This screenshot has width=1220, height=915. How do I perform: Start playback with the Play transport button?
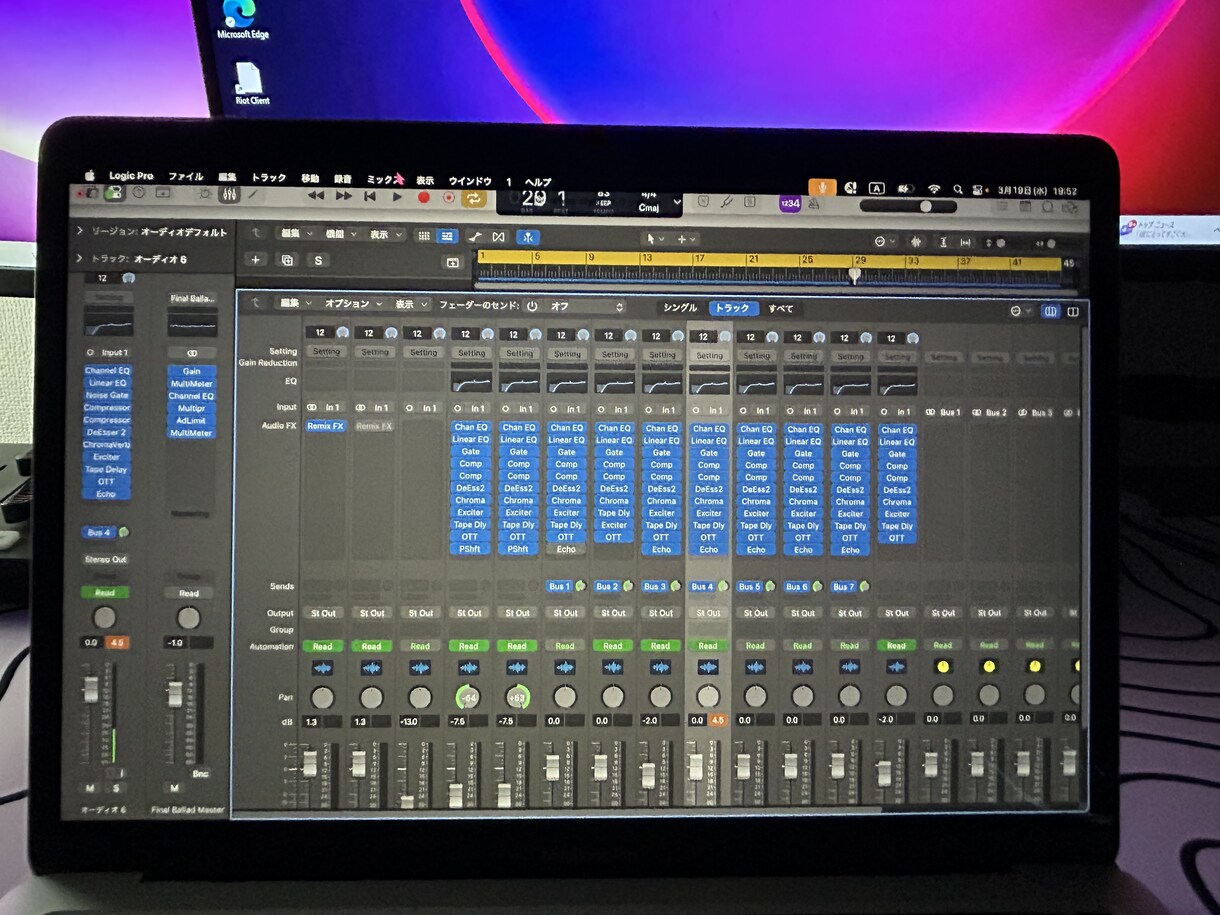click(x=397, y=197)
